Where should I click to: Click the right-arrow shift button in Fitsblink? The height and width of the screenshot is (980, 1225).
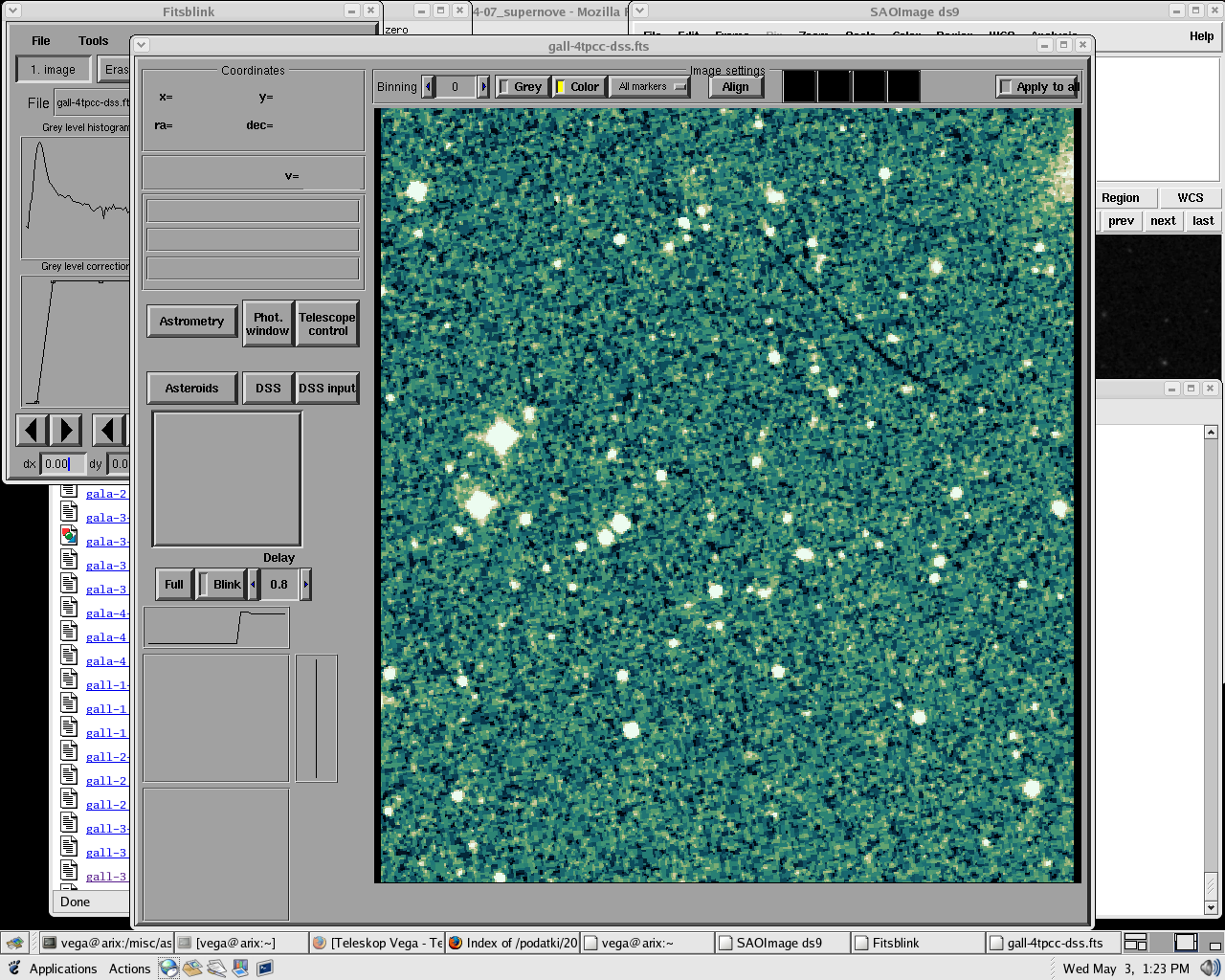(66, 431)
